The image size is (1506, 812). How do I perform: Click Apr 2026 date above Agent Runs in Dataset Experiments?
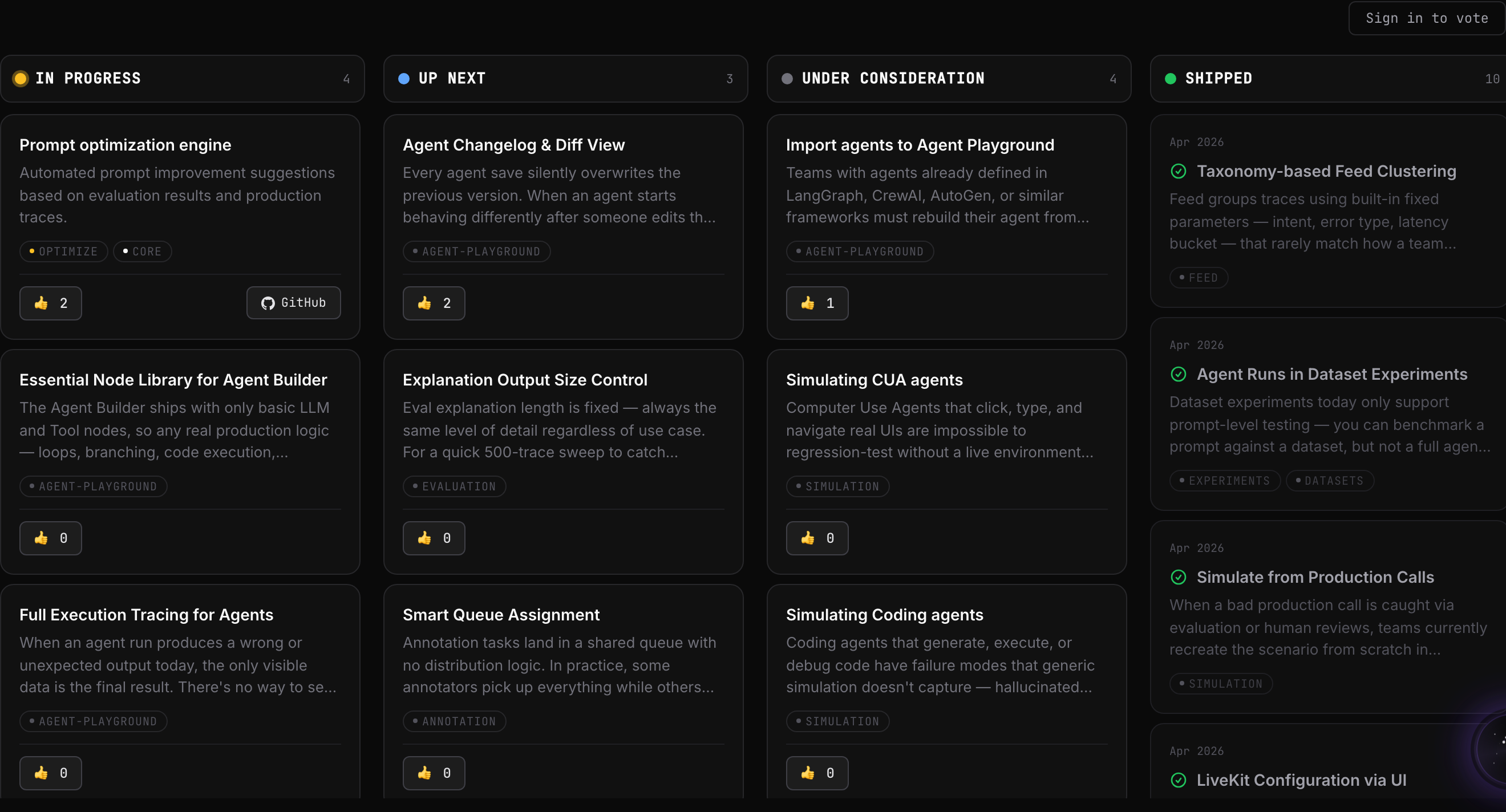pyautogui.click(x=1196, y=345)
